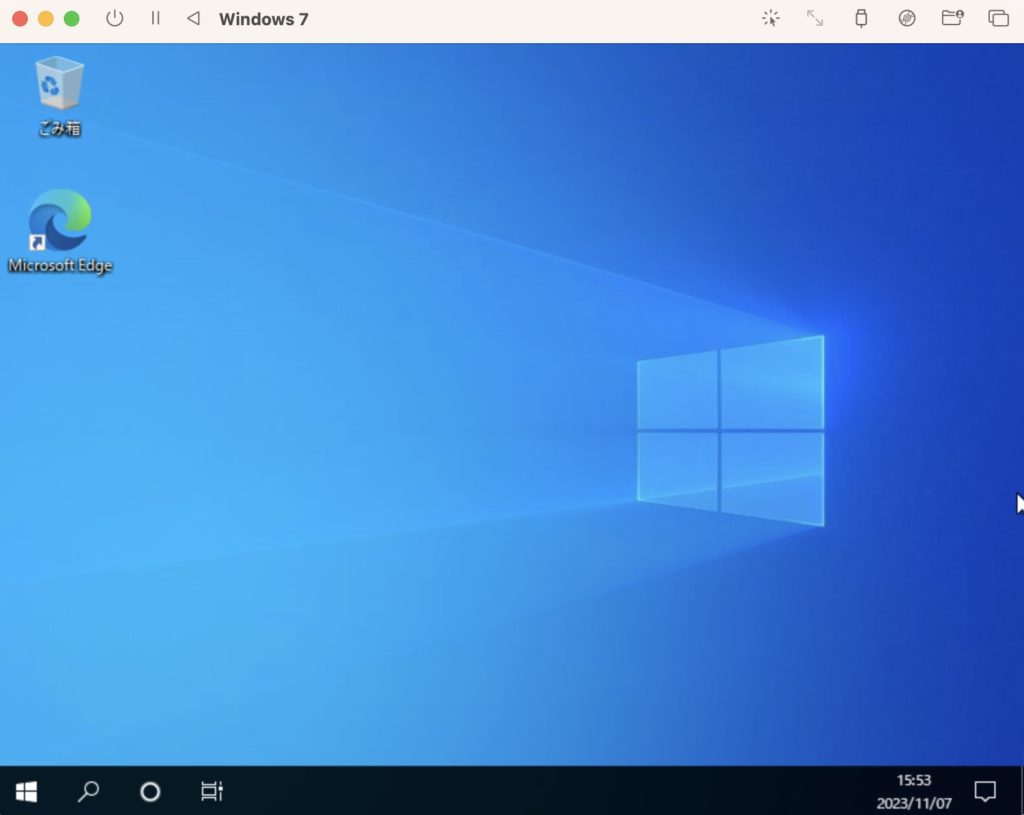Viewport: 1024px width, 815px height.
Task: Open the shared folder icon
Action: (x=952, y=18)
